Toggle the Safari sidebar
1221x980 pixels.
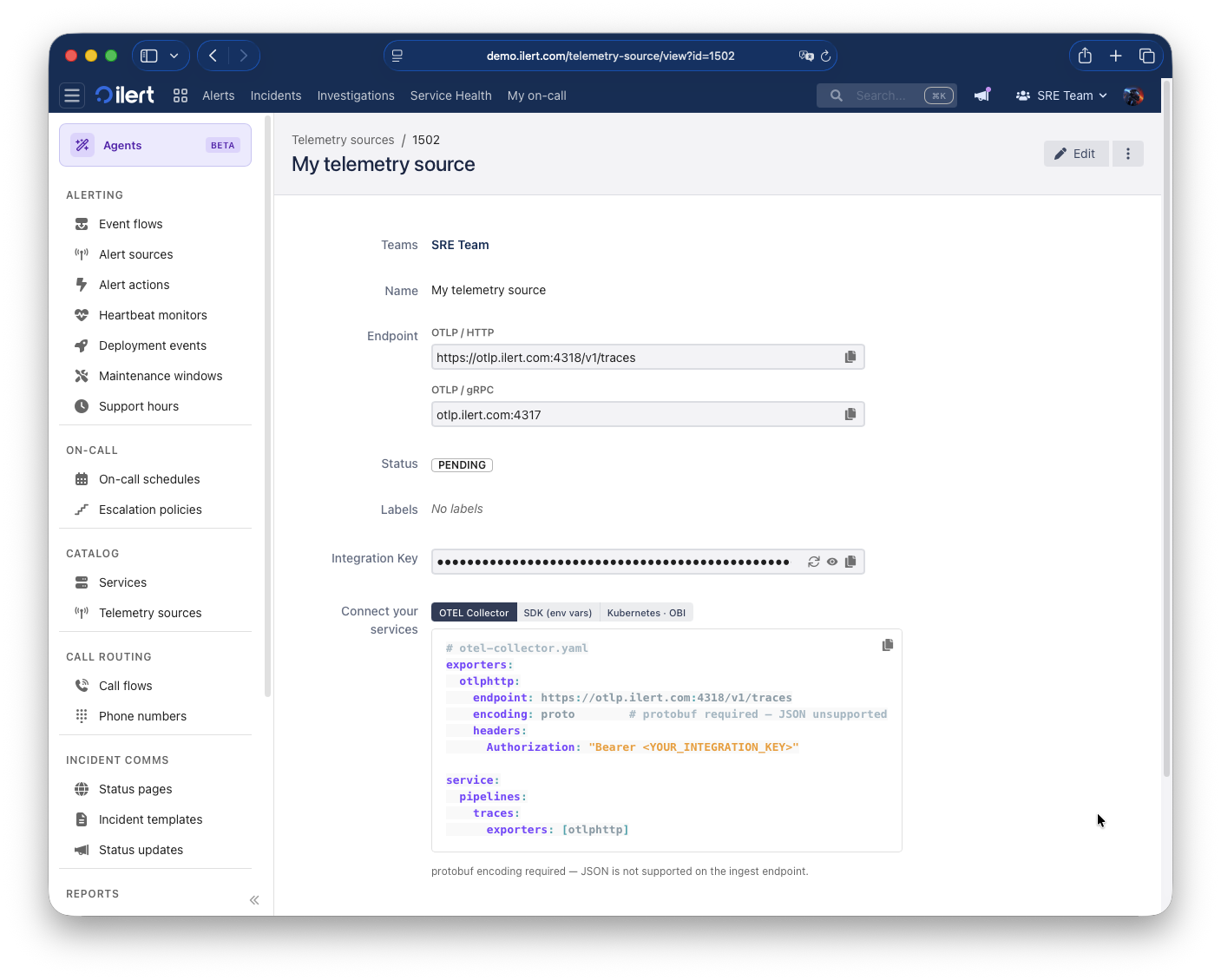[x=149, y=56]
